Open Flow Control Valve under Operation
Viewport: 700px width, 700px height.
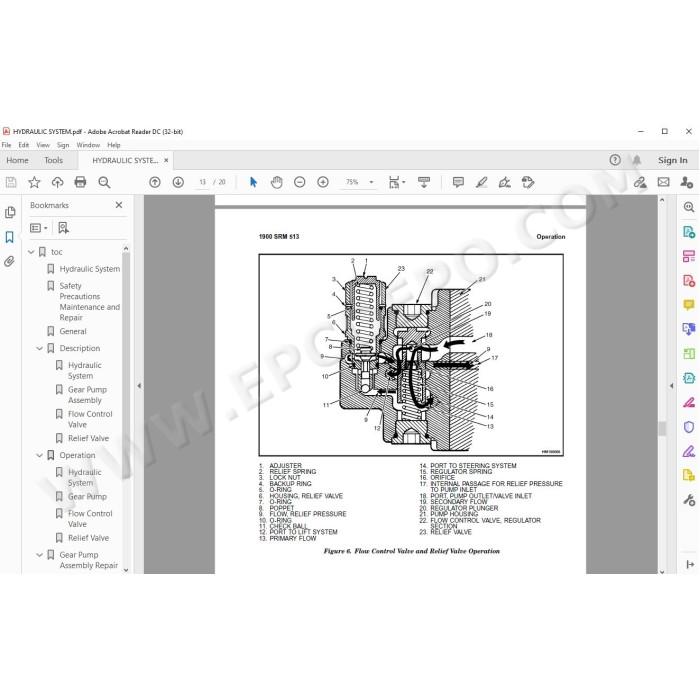[x=90, y=519]
